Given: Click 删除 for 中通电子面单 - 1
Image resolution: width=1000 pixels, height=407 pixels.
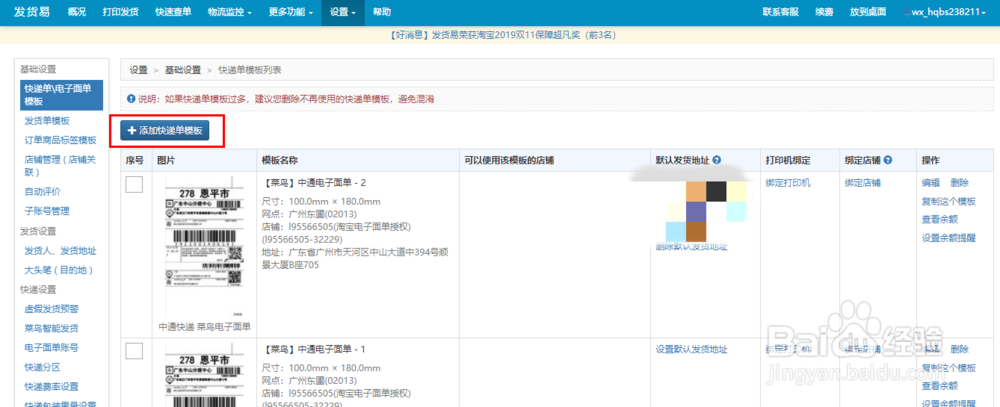Looking at the screenshot, I should (x=959, y=349).
